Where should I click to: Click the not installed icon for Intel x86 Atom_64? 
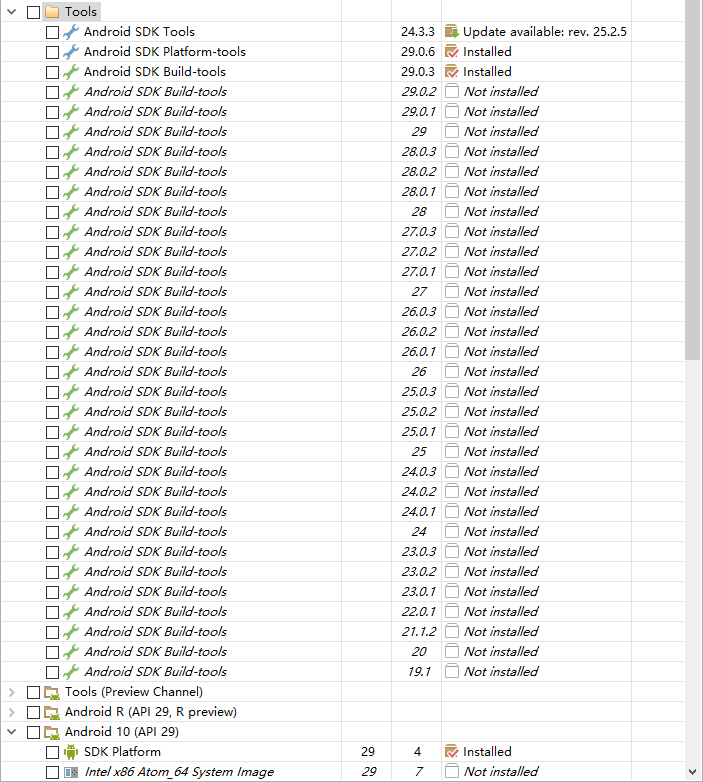452,772
